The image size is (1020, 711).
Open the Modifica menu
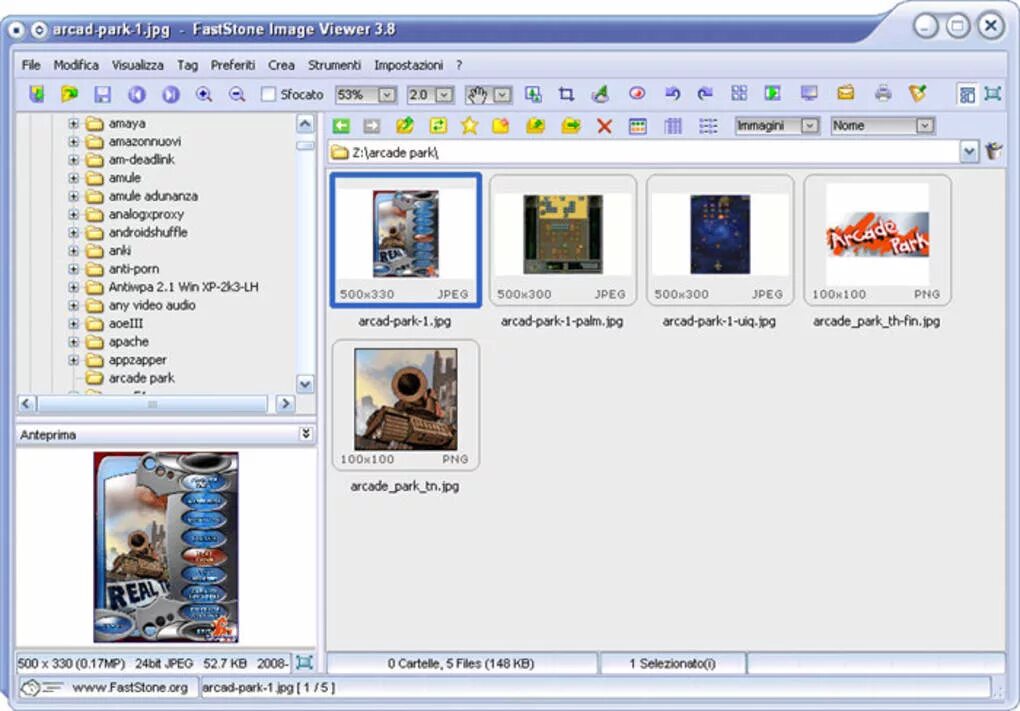(76, 65)
